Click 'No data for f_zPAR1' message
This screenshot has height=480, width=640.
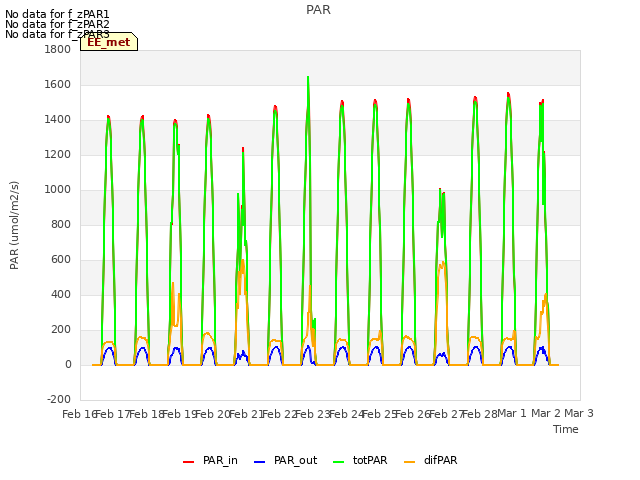coord(57,14)
